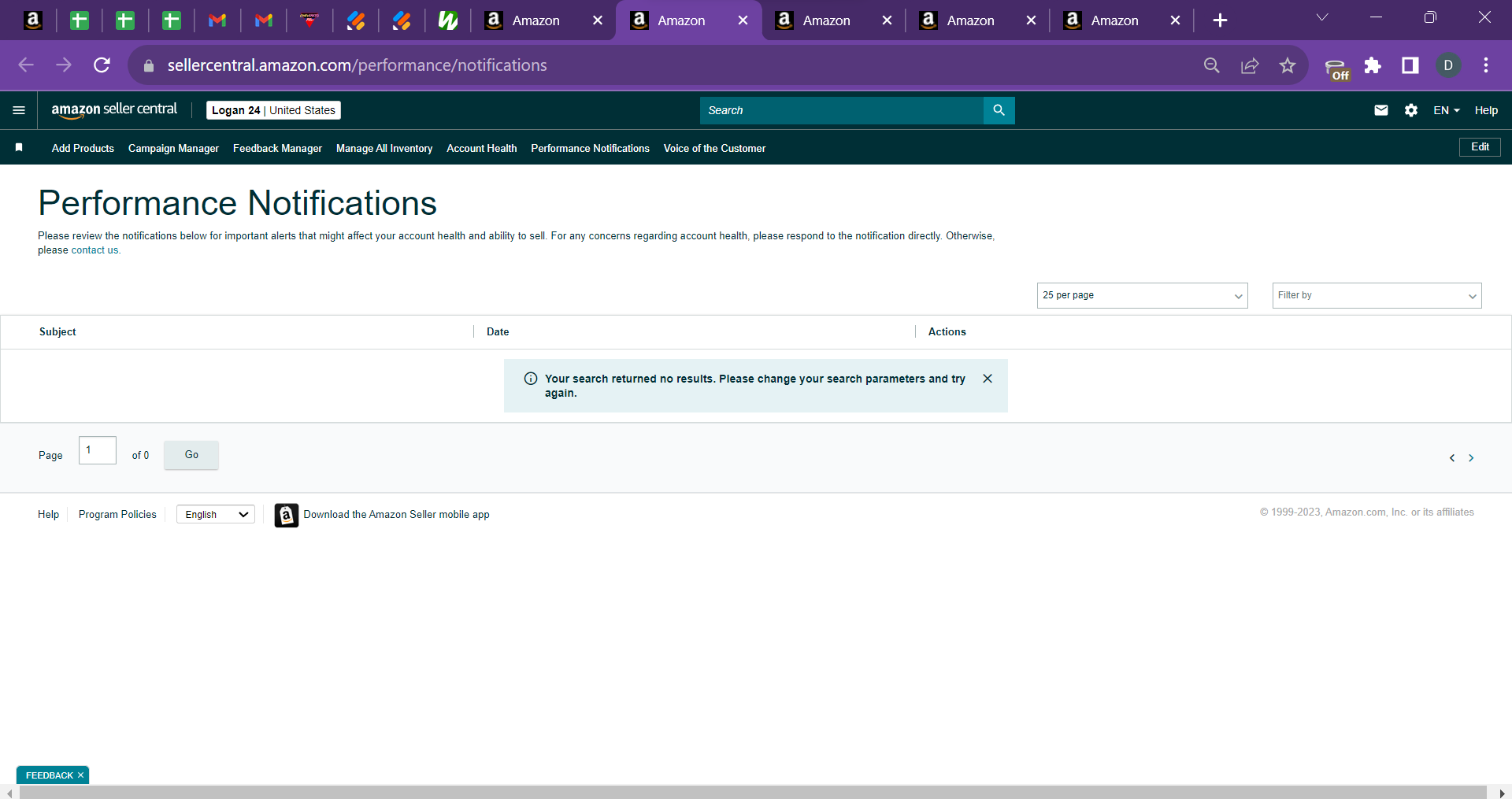Open the settings gear icon

pyautogui.click(x=1411, y=110)
